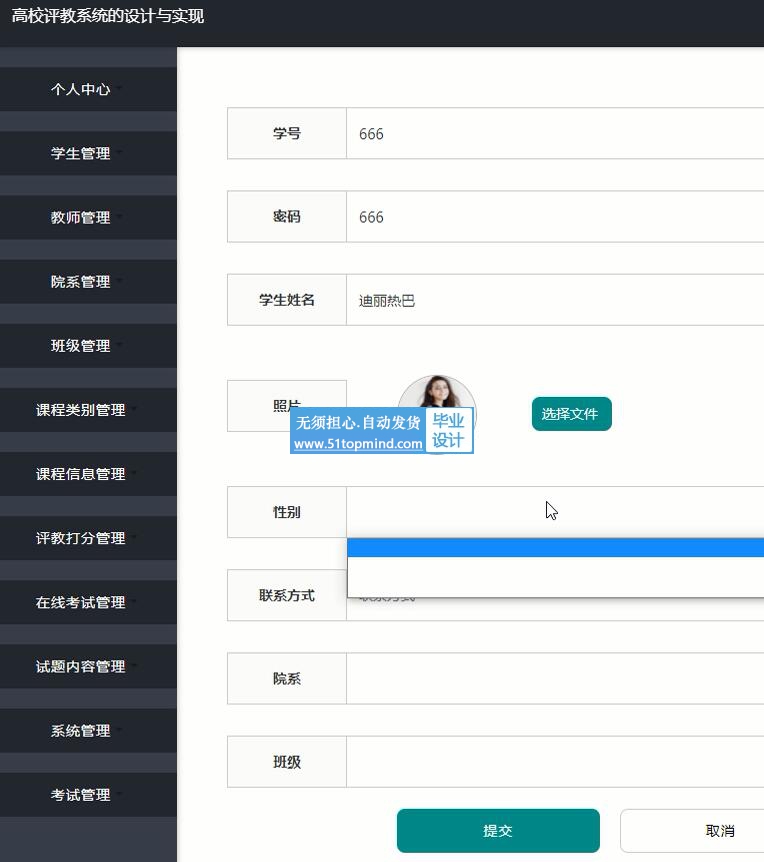This screenshot has width=764, height=862.
Task: Open 在线考试管理 sidebar entry
Action: (88, 603)
